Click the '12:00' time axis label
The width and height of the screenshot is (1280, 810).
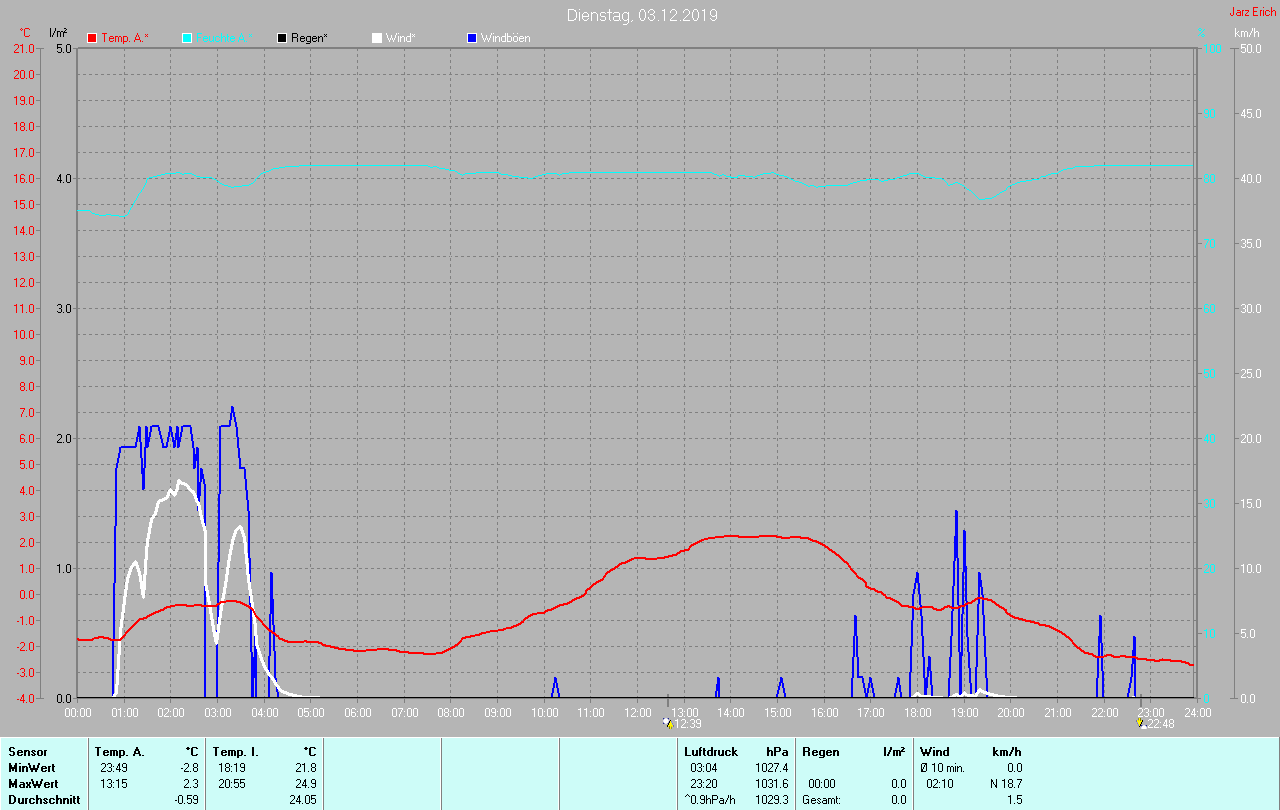[638, 712]
